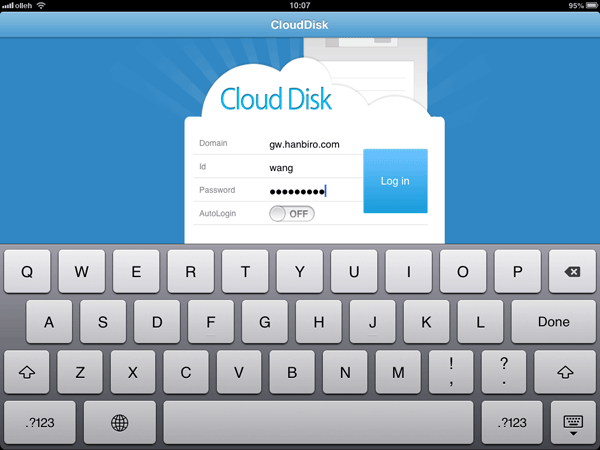Select the Id field containing wang

(x=311, y=167)
